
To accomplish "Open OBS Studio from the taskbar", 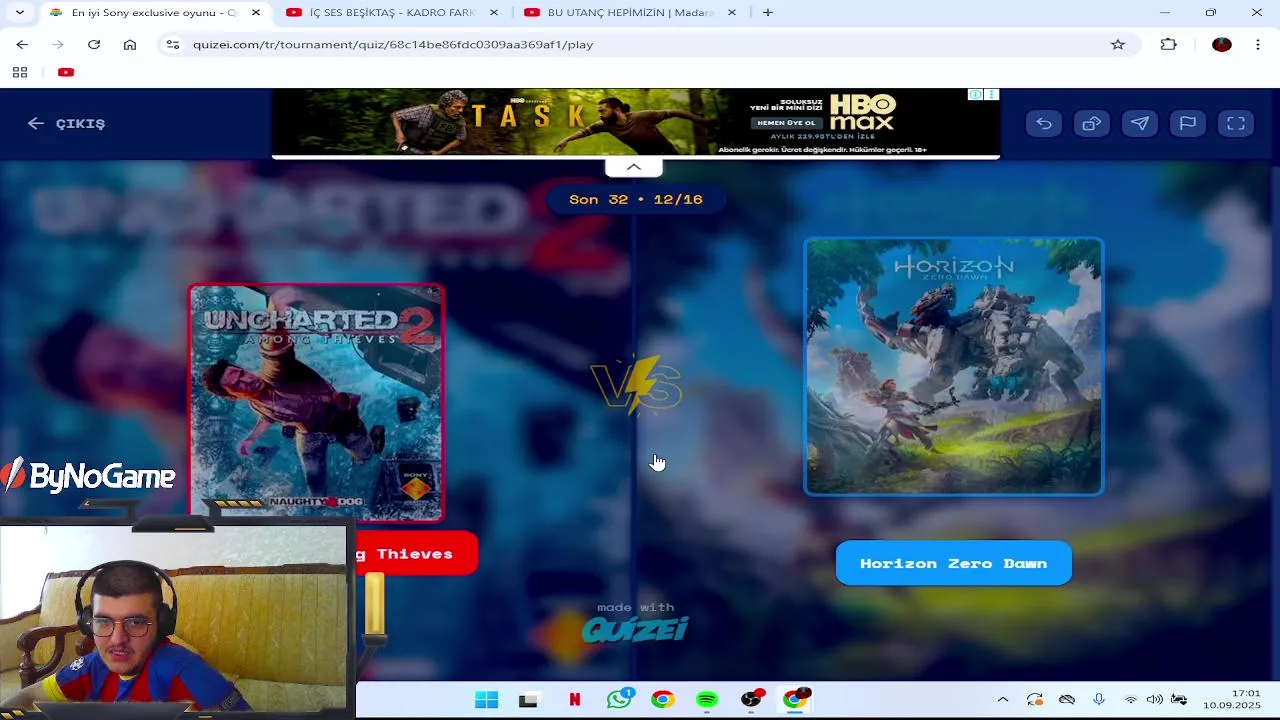I will click(751, 700).
